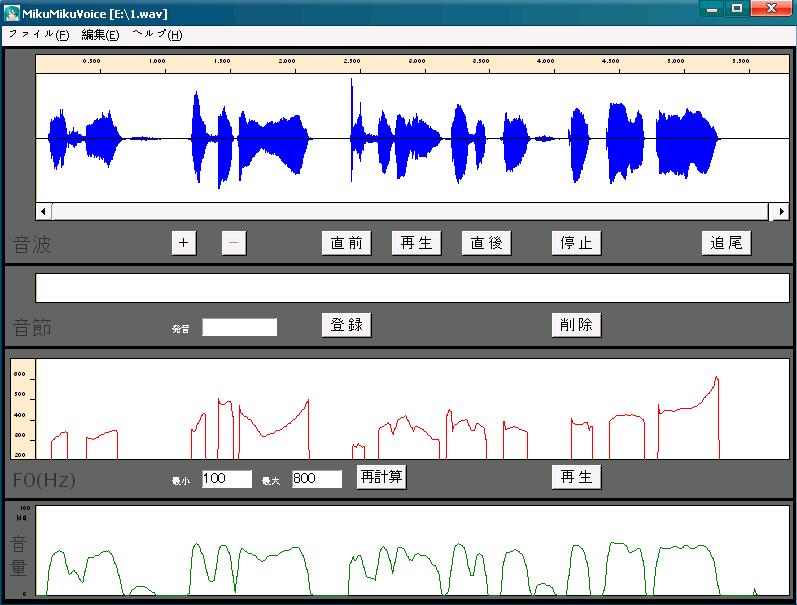Click the left scrollbar arrow under waveform

click(43, 211)
